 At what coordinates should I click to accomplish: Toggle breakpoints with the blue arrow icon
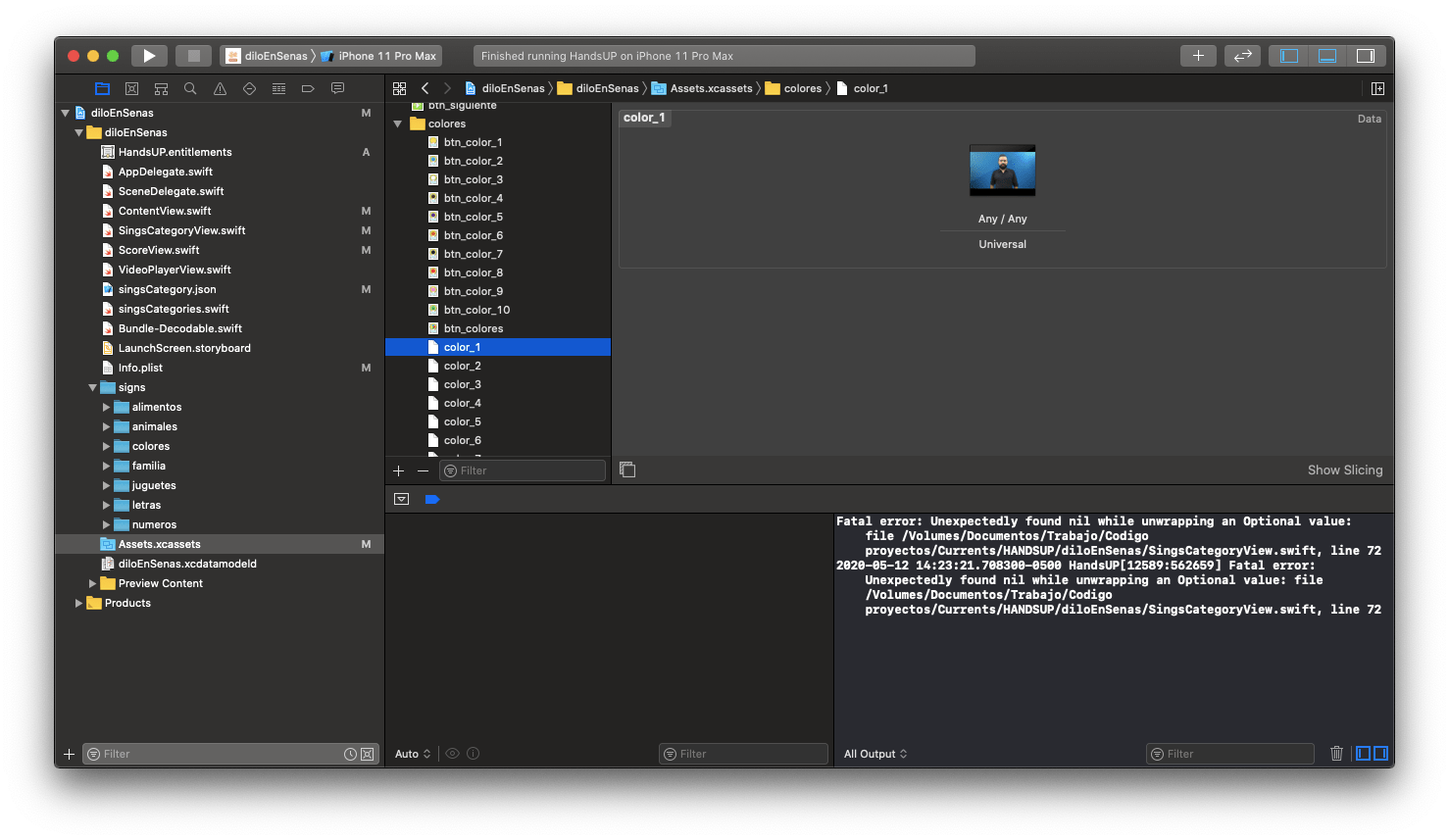click(x=432, y=499)
